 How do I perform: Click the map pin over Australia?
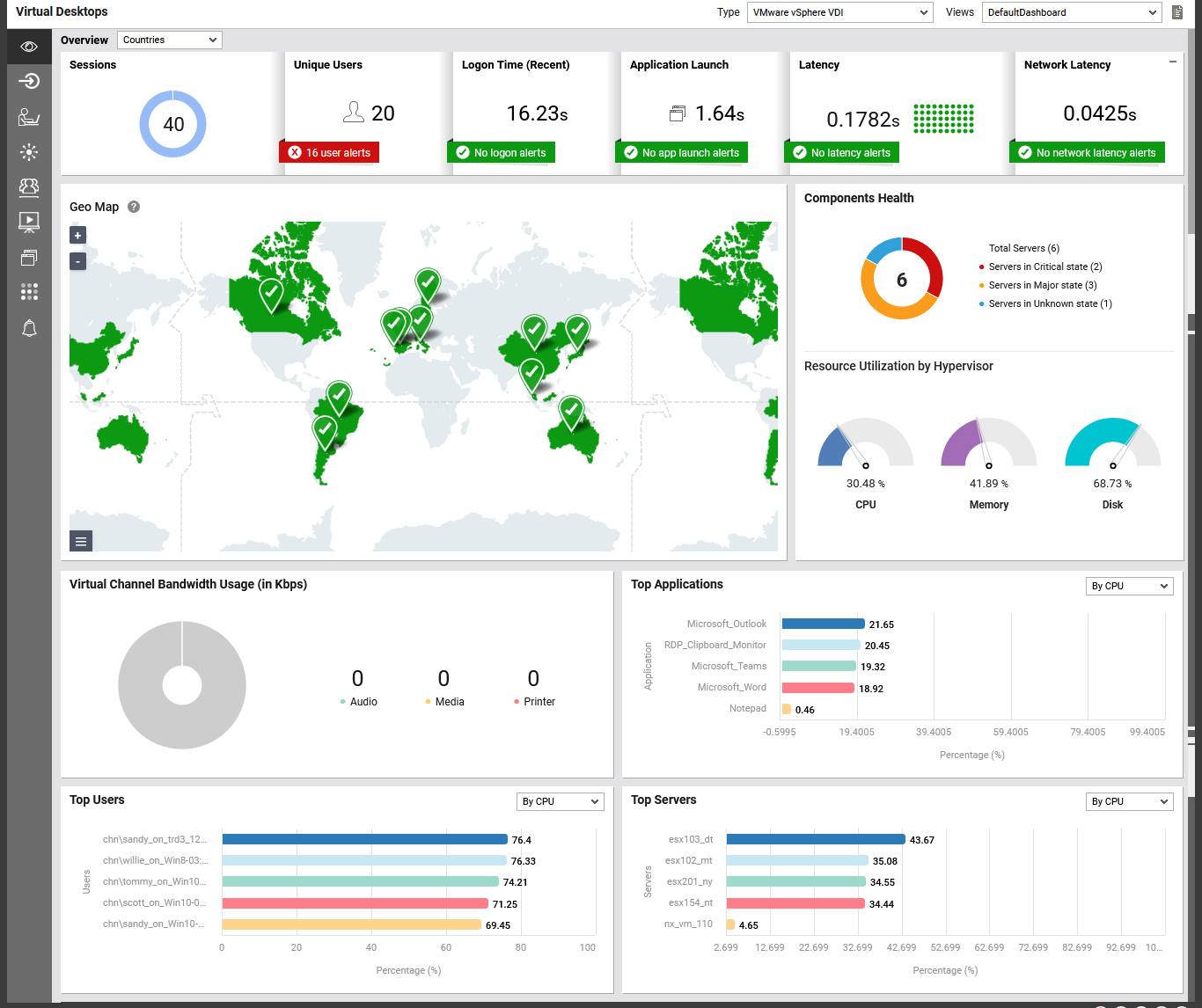click(x=572, y=411)
